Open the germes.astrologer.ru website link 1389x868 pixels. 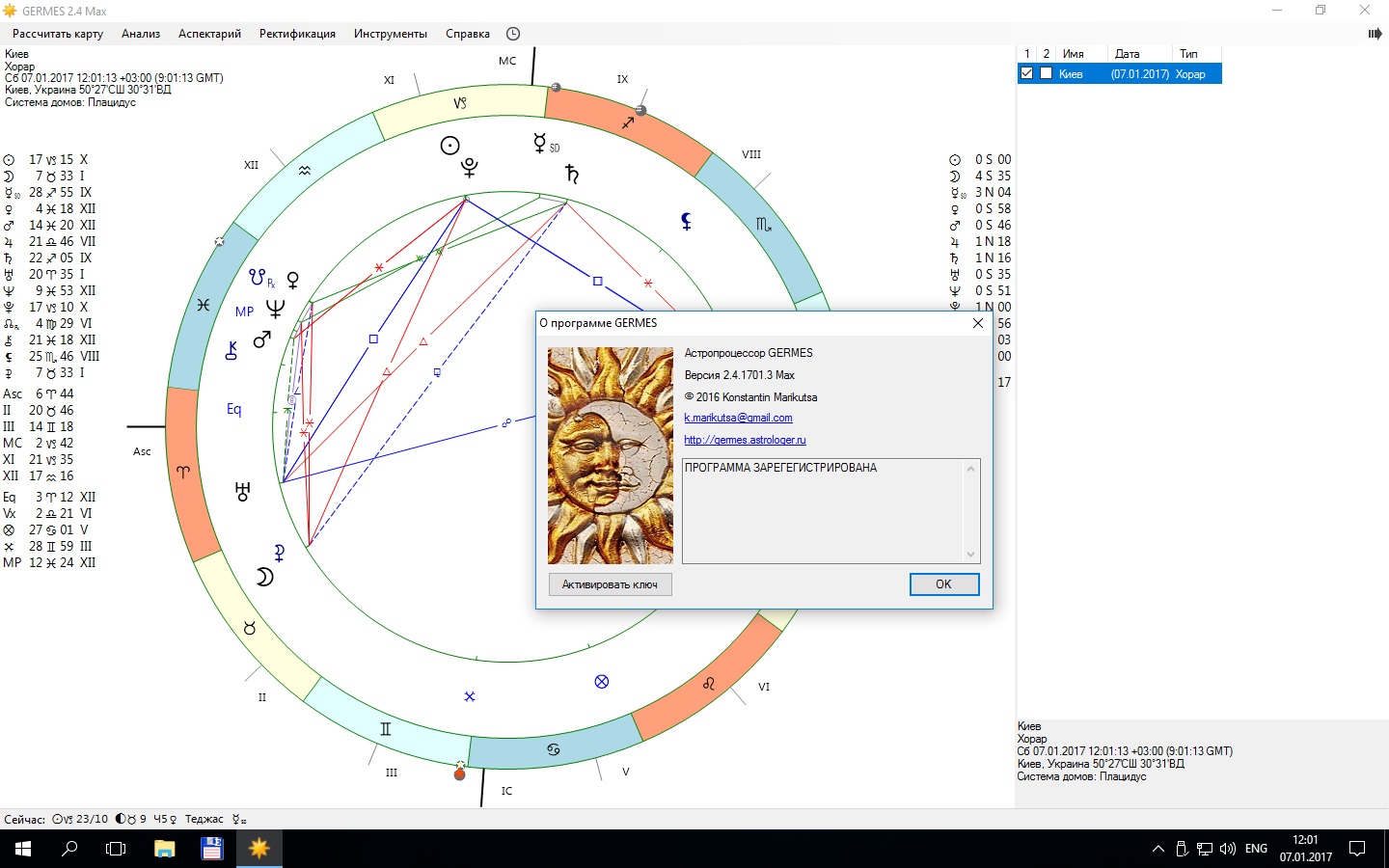tap(745, 440)
